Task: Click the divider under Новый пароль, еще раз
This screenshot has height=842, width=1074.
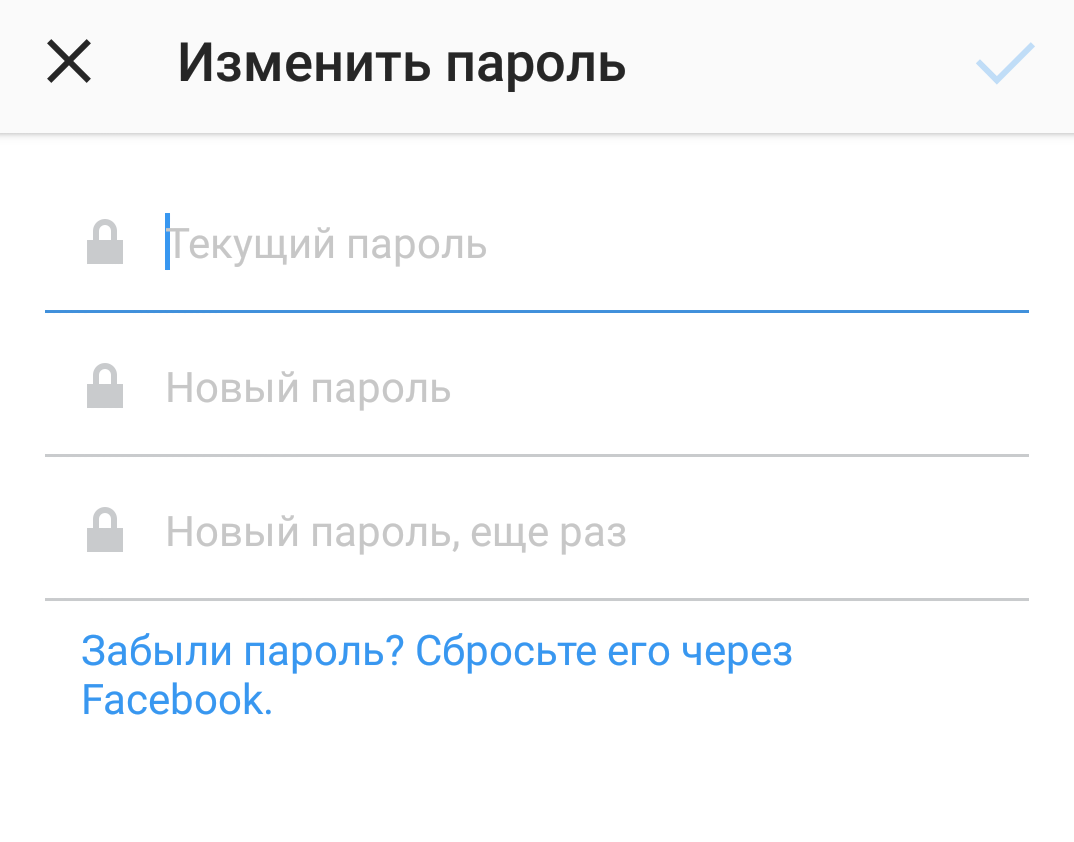Action: pyautogui.click(x=536, y=599)
